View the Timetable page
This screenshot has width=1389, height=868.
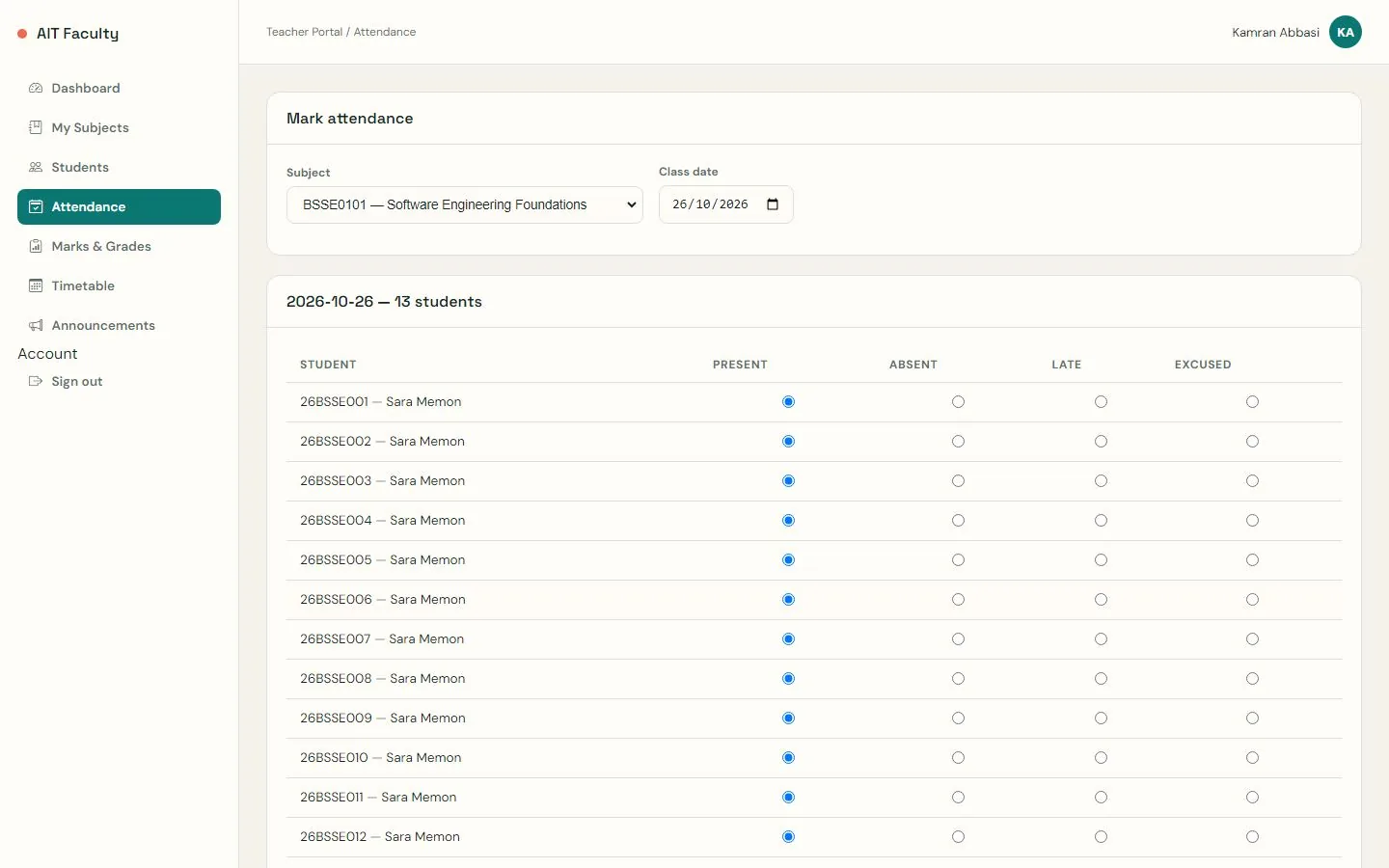click(x=119, y=285)
